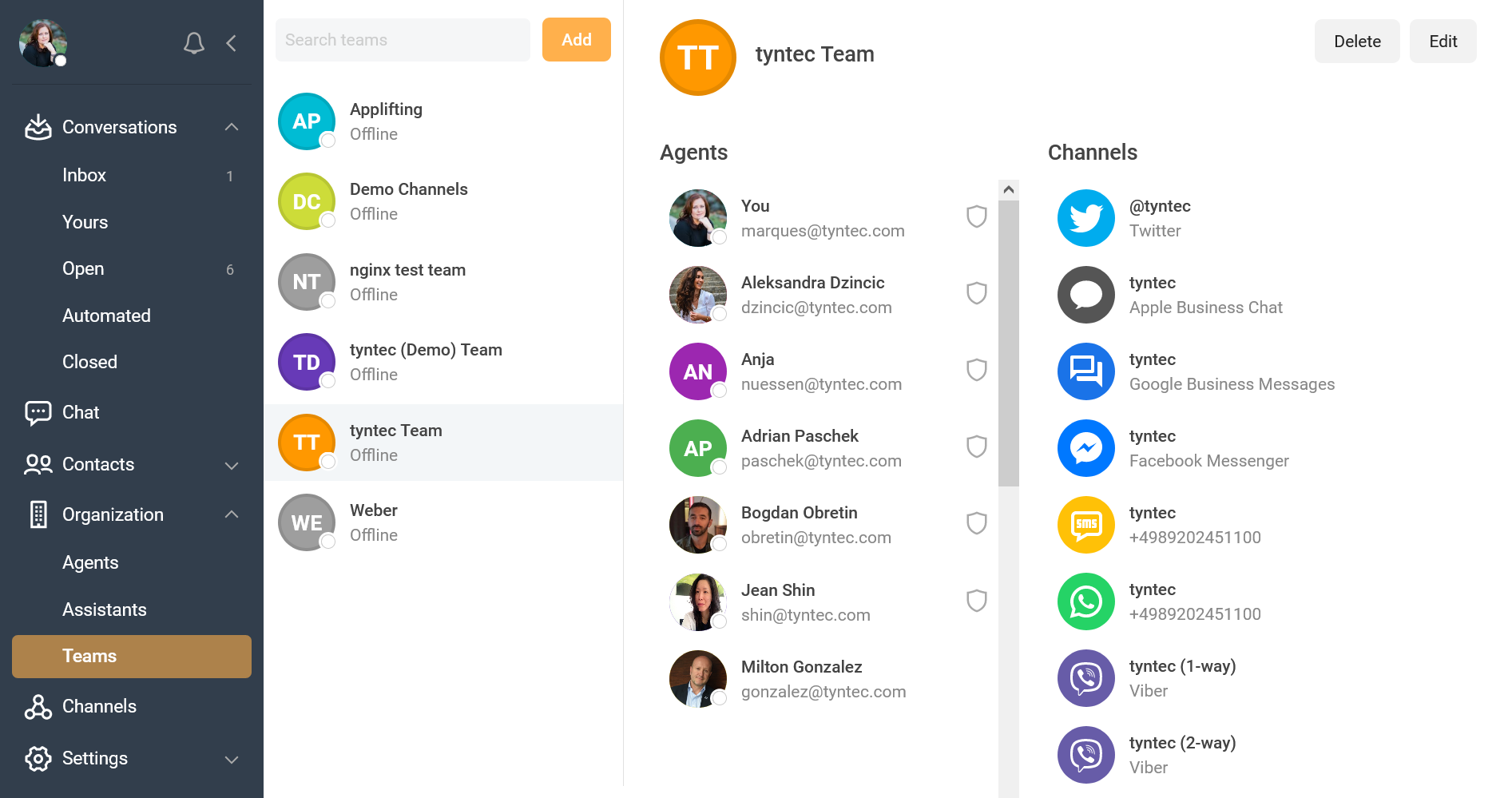The width and height of the screenshot is (1512, 798).
Task: Click the Chat bubble icon
Action: [38, 413]
